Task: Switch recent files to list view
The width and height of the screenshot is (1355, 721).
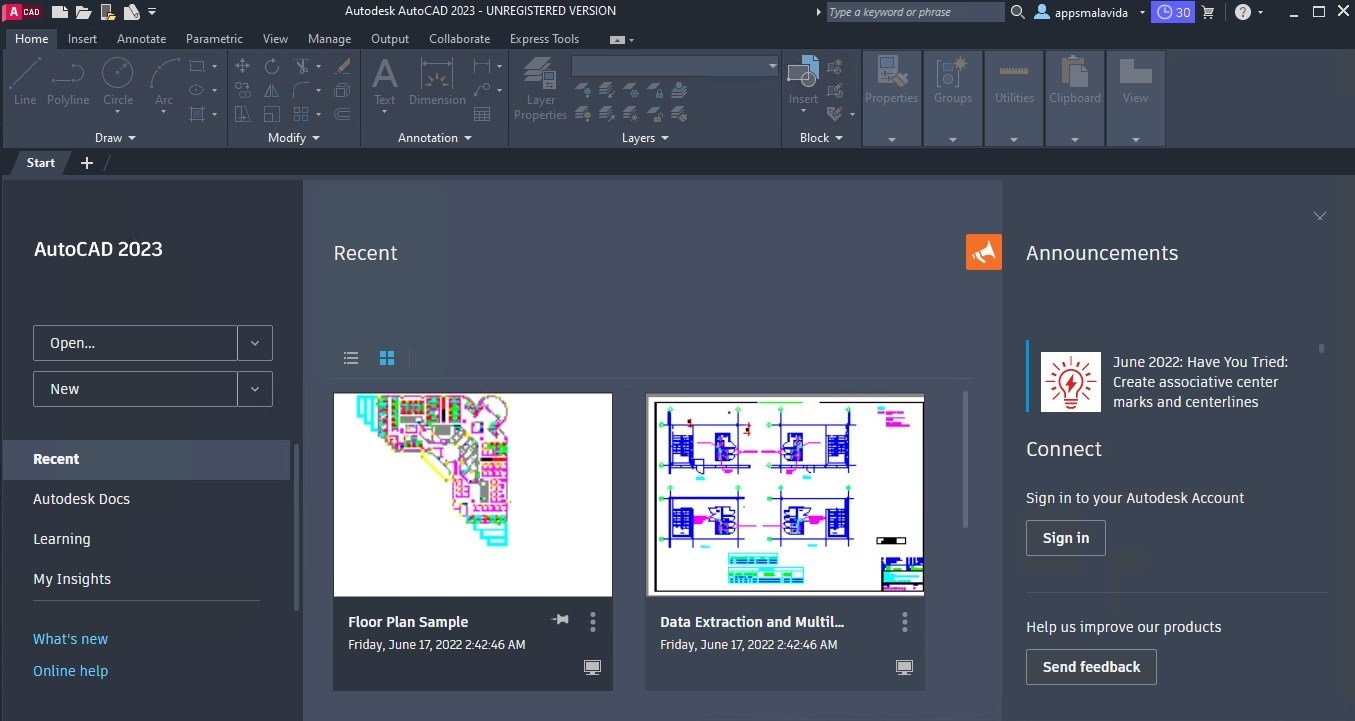Action: click(x=351, y=357)
